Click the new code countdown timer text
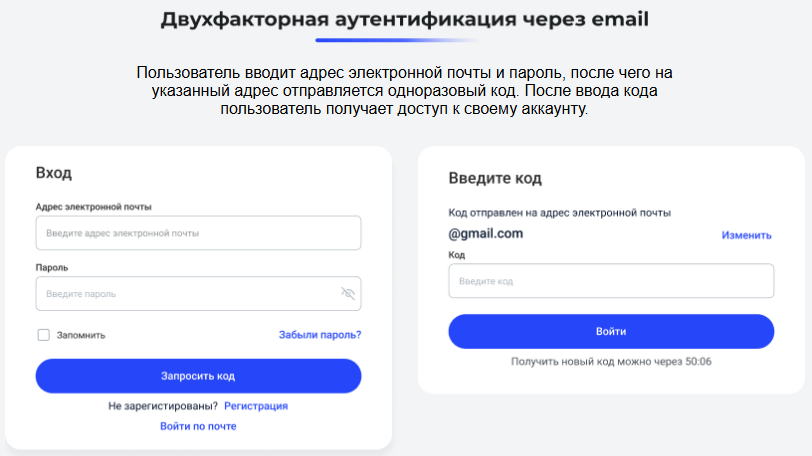The height and width of the screenshot is (456, 812). tap(611, 362)
